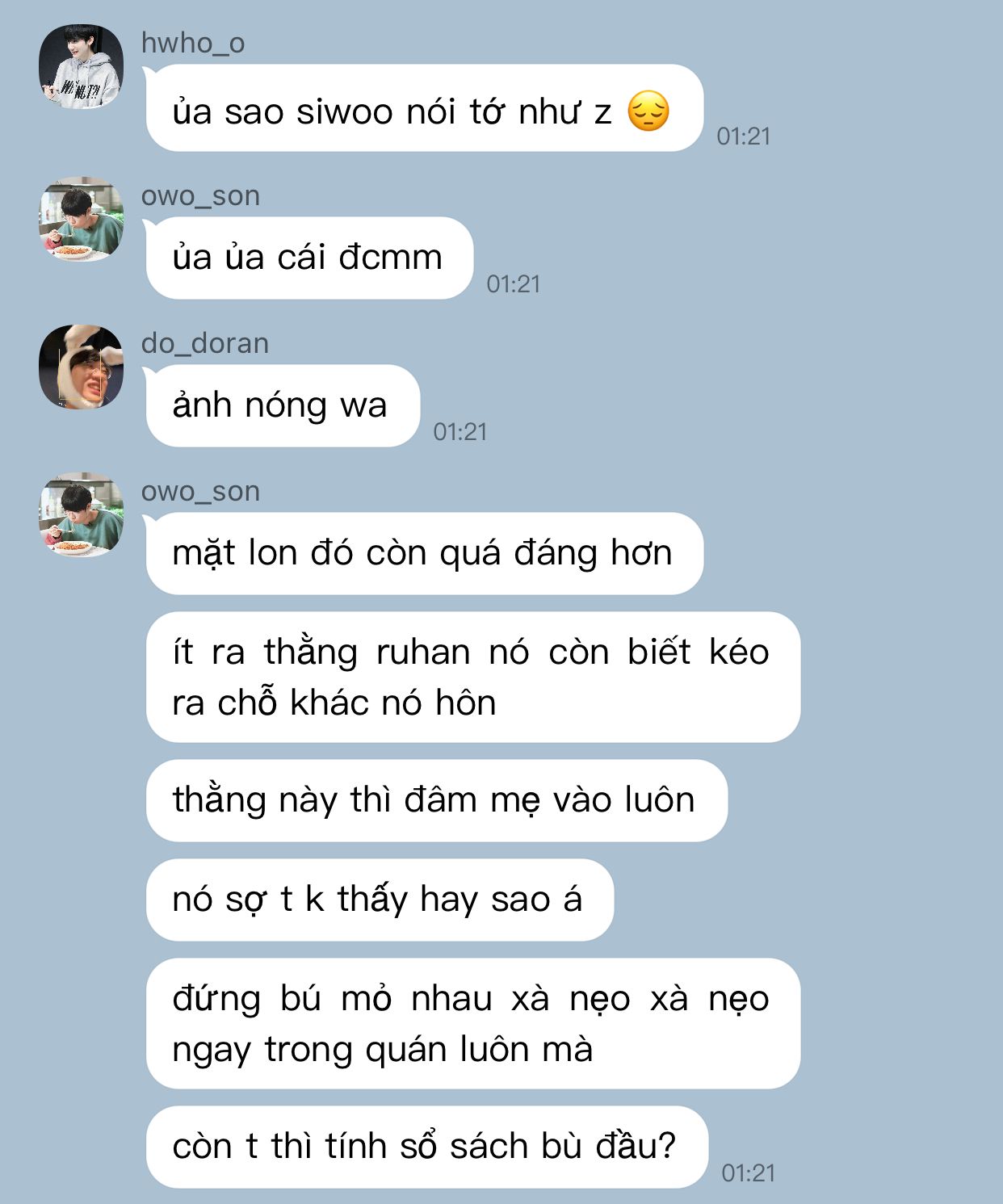This screenshot has width=1003, height=1204.
Task: Open hwho_o profile avatar
Action: click(x=81, y=66)
